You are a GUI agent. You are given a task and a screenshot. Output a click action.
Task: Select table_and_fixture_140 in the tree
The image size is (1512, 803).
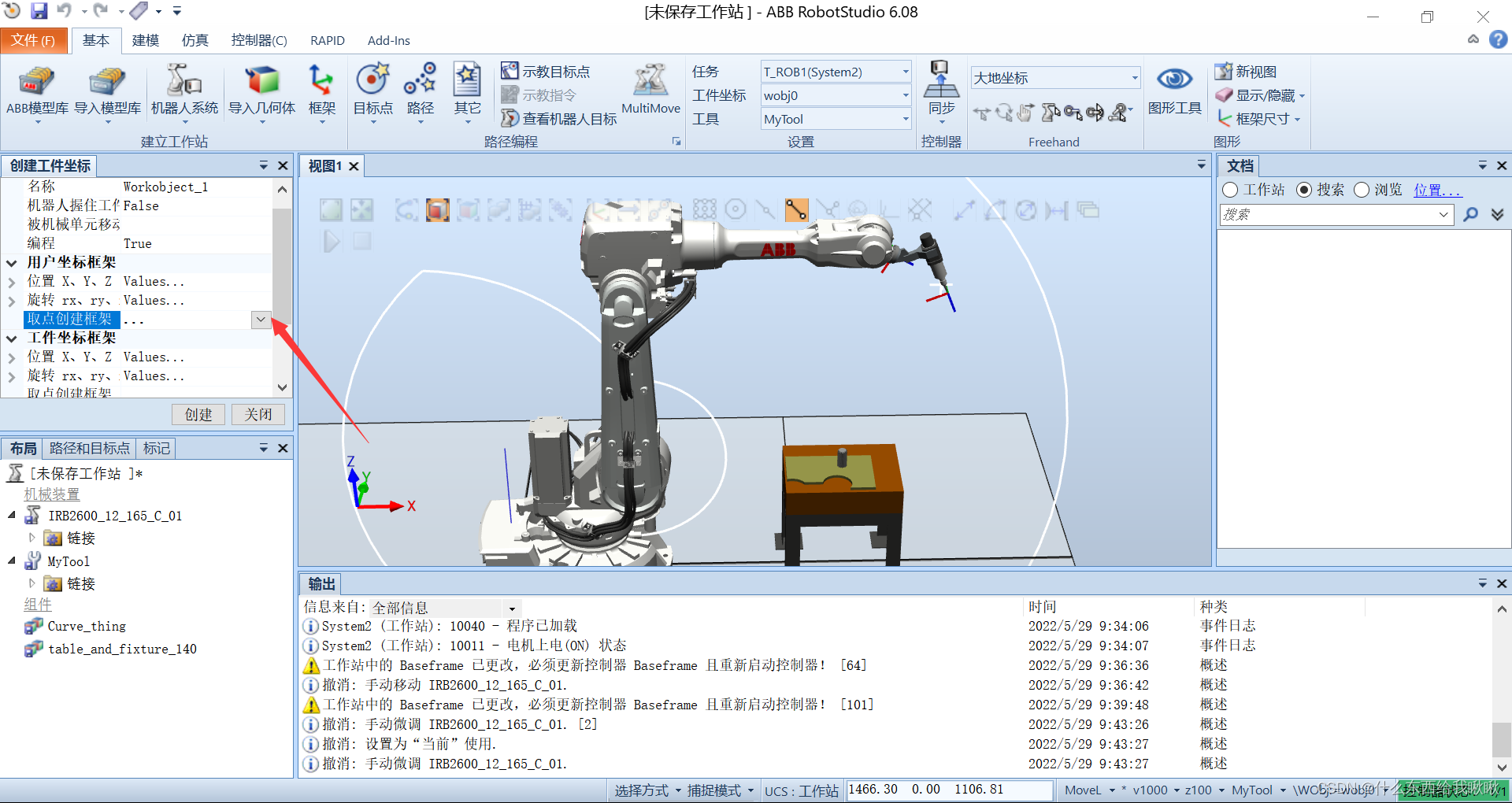(122, 649)
